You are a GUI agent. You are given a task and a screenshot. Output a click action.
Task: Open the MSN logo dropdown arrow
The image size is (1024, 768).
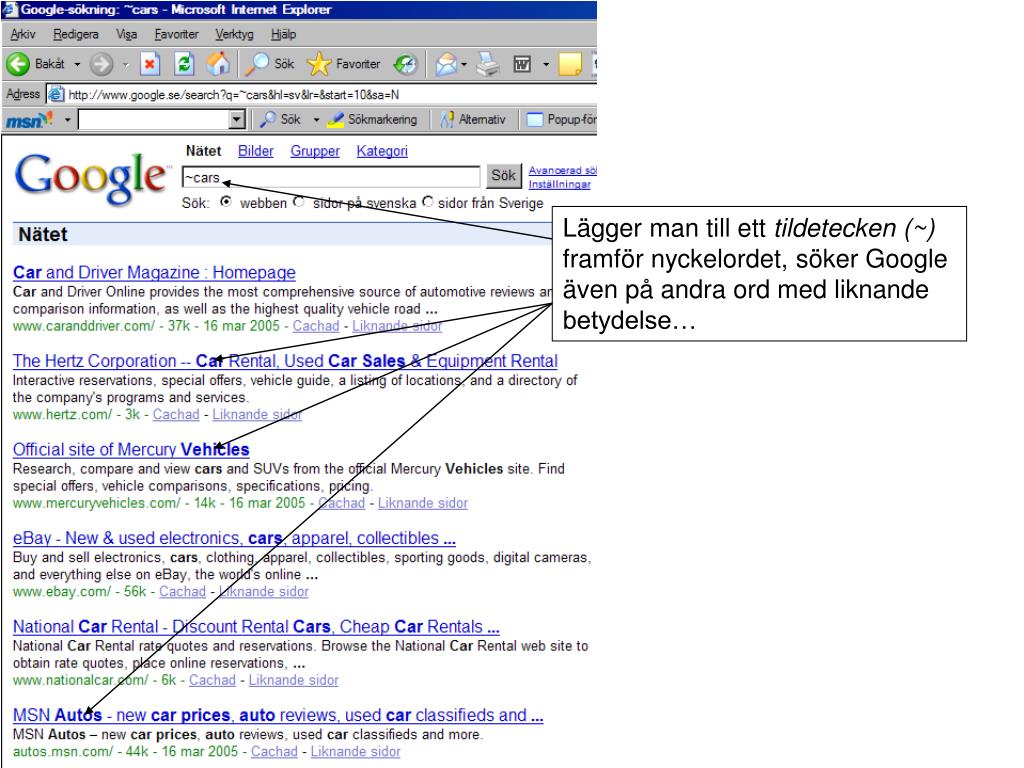[x=67, y=120]
